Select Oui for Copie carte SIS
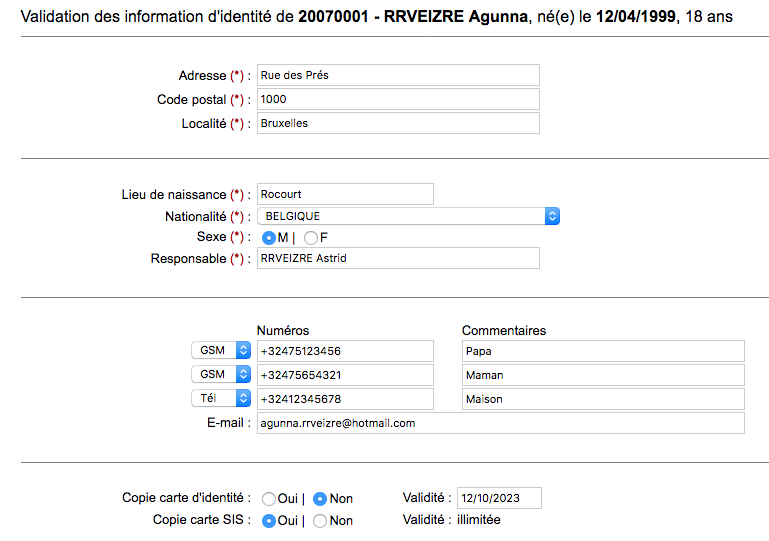The height and width of the screenshot is (541, 769). (x=268, y=520)
